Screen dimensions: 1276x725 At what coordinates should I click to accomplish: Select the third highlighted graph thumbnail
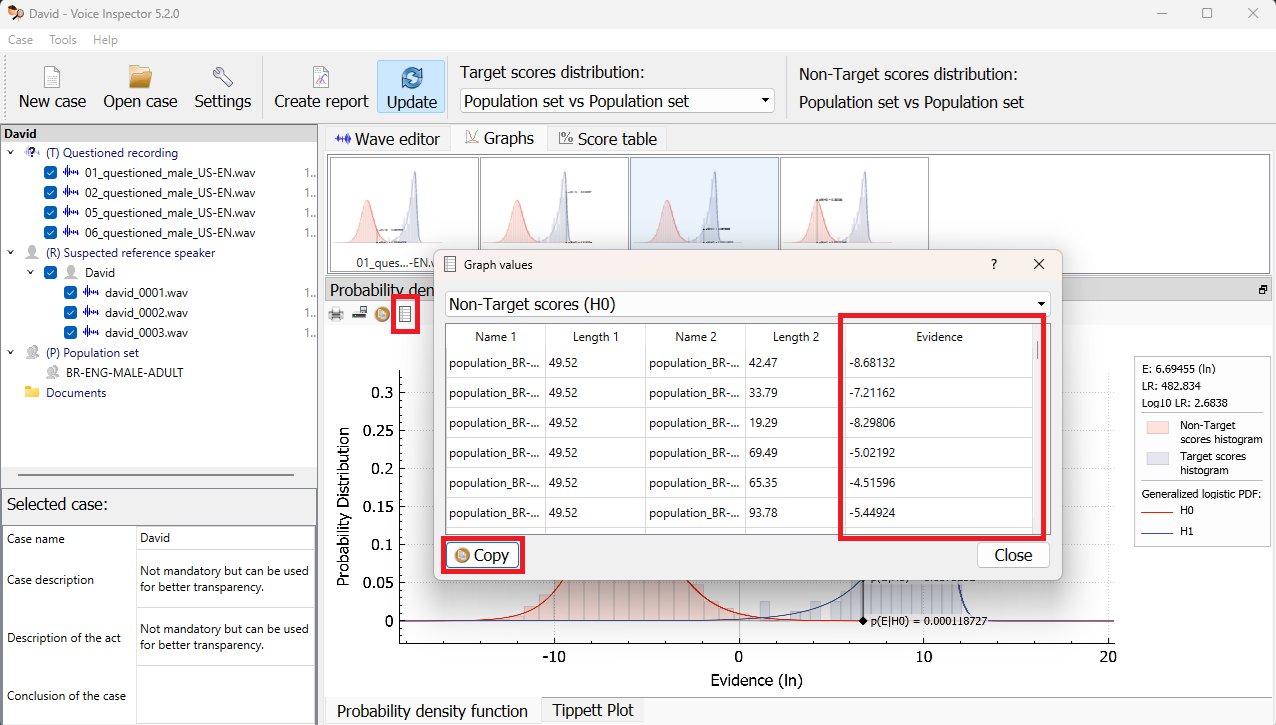(704, 203)
